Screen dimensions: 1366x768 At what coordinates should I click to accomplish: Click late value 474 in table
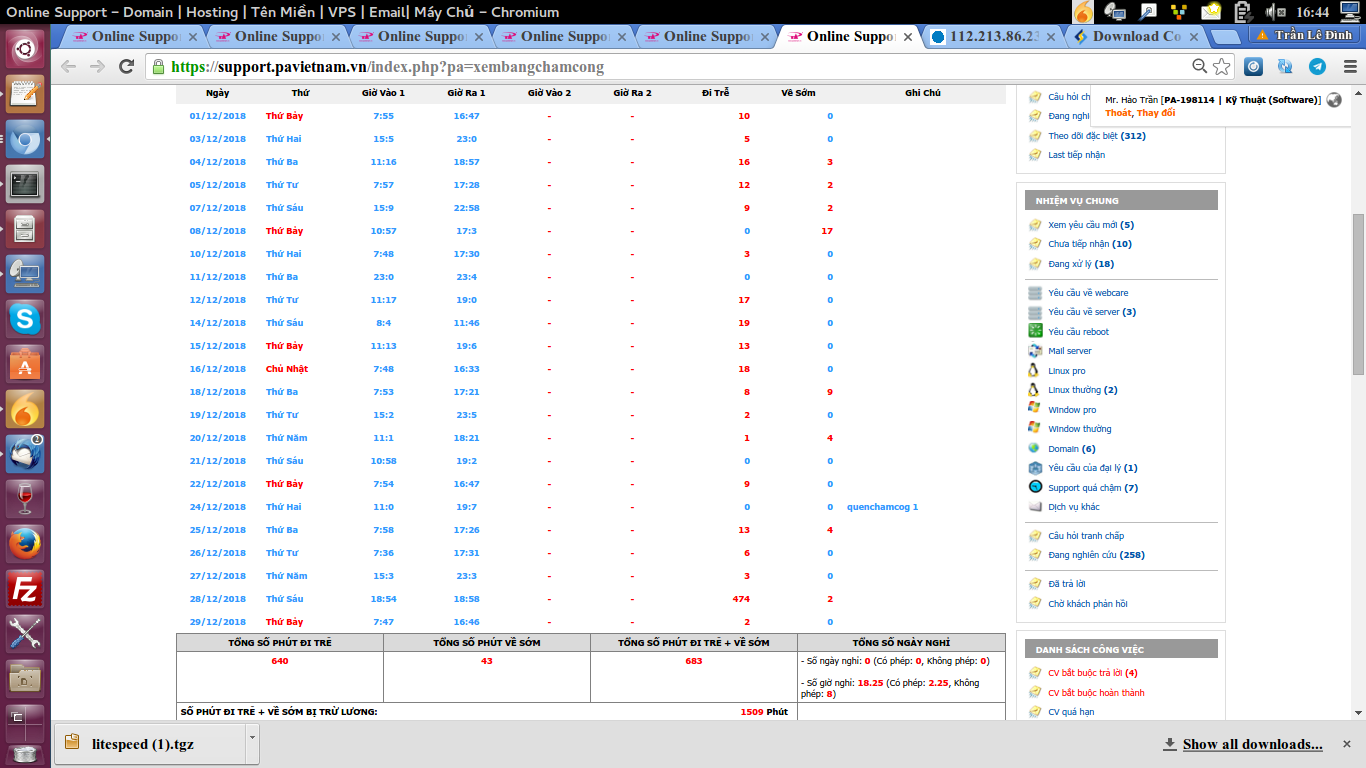tap(741, 599)
